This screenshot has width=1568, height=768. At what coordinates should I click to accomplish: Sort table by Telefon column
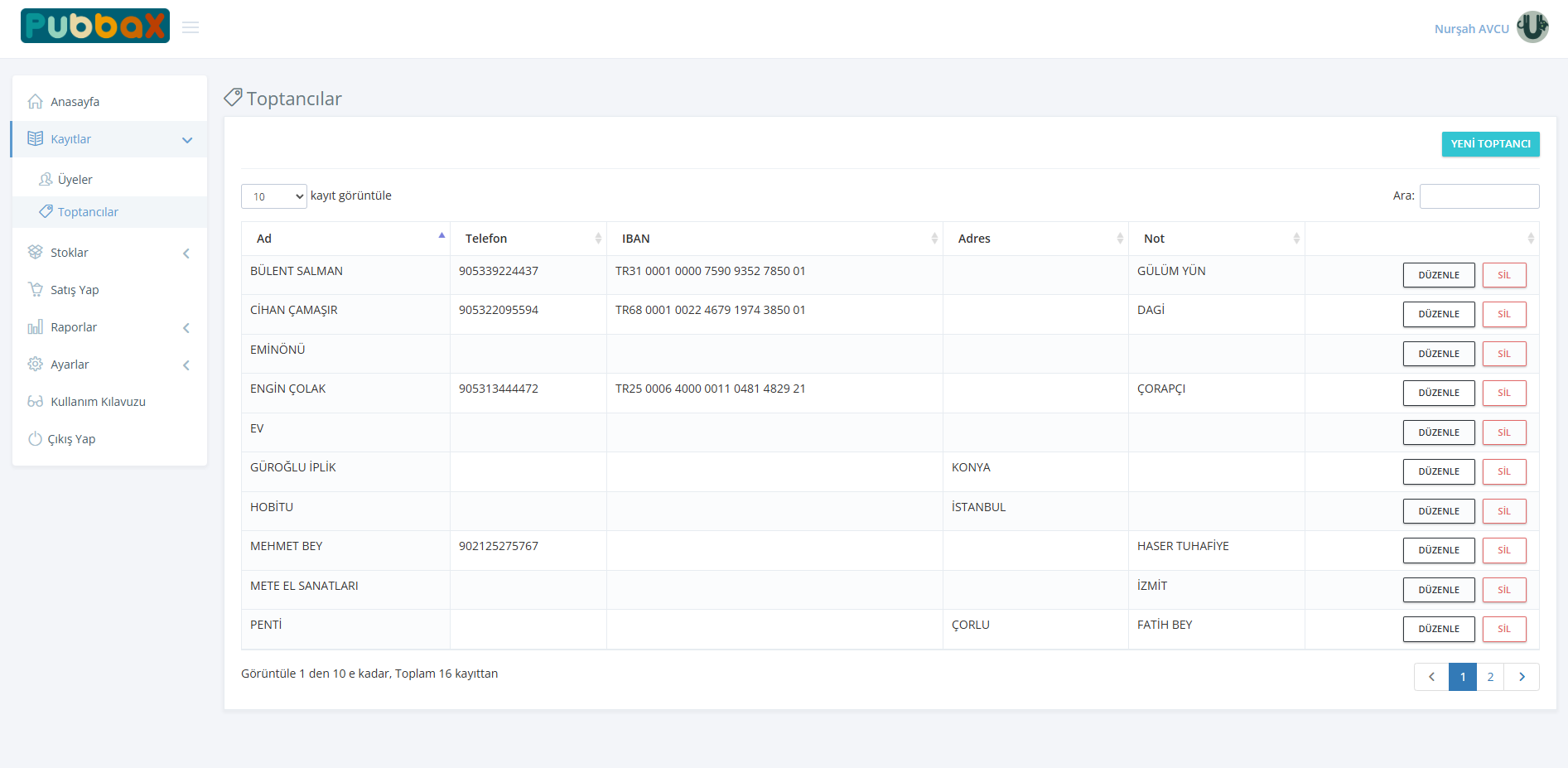click(x=528, y=239)
